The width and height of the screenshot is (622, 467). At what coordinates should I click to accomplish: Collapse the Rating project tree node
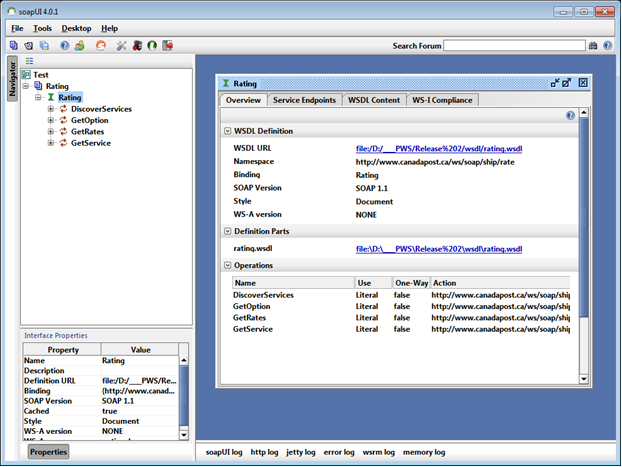(26, 86)
